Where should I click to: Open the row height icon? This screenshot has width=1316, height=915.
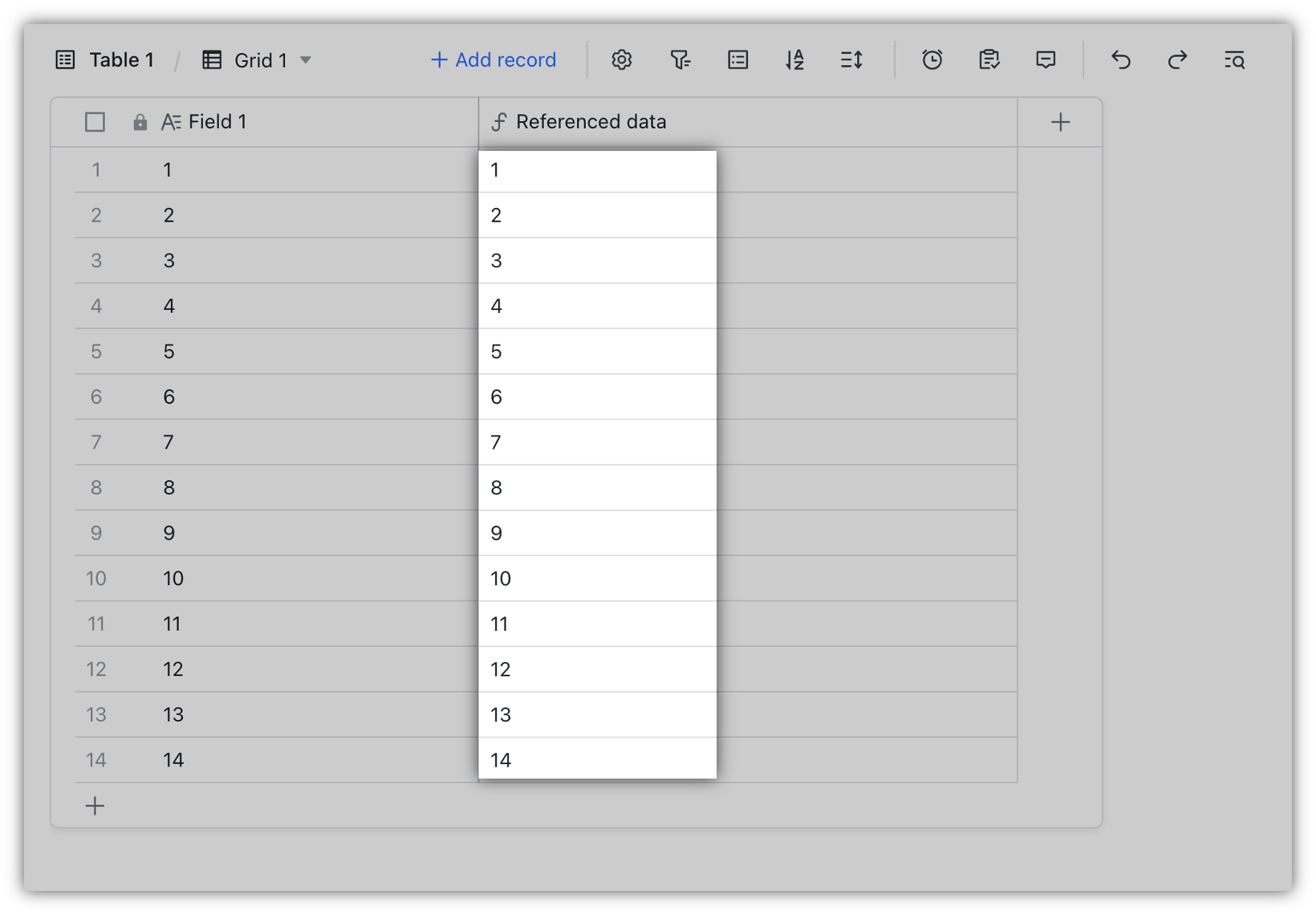pyautogui.click(x=851, y=60)
